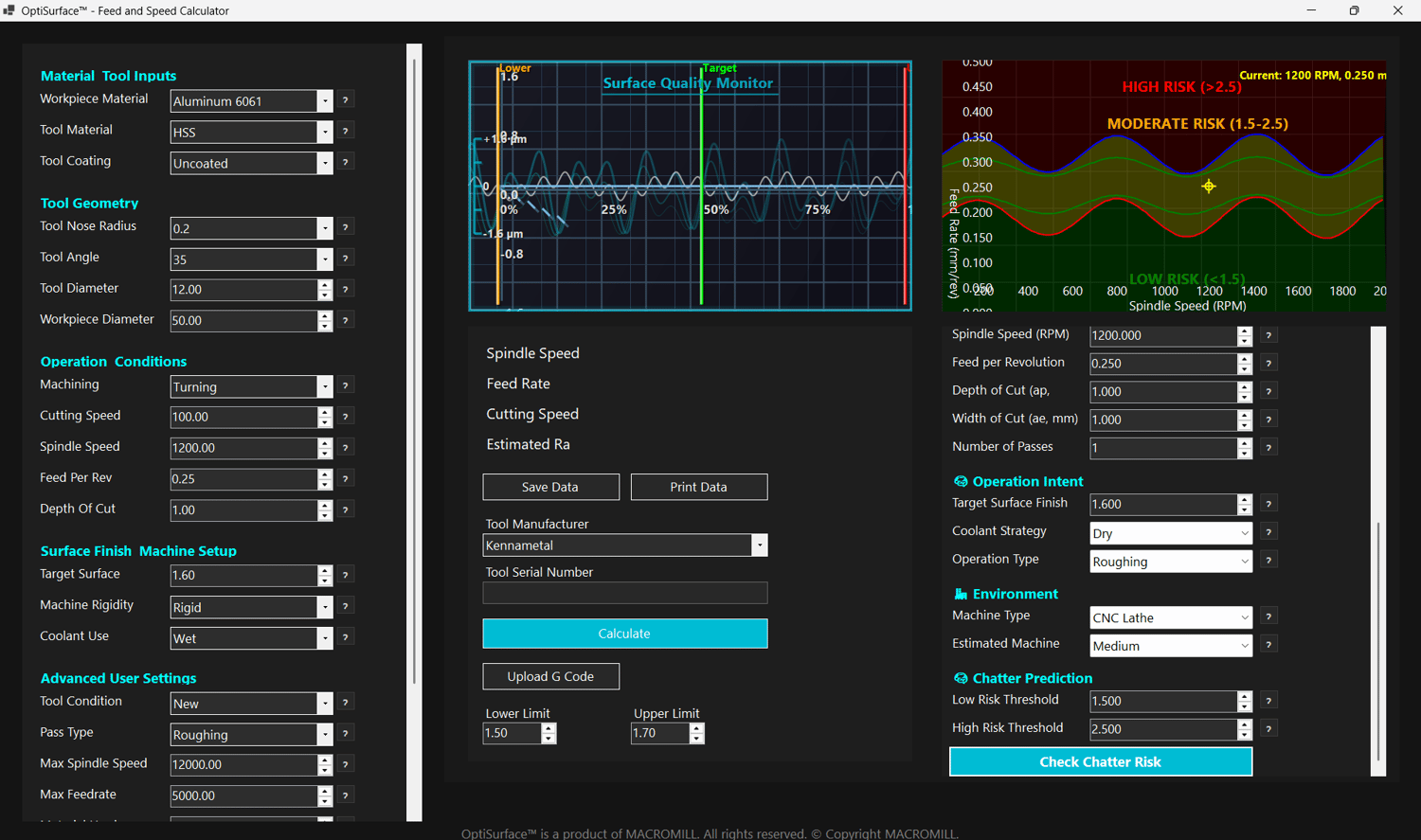Image resolution: width=1421 pixels, height=840 pixels.
Task: Click the Upload G Code button
Action: coord(550,676)
